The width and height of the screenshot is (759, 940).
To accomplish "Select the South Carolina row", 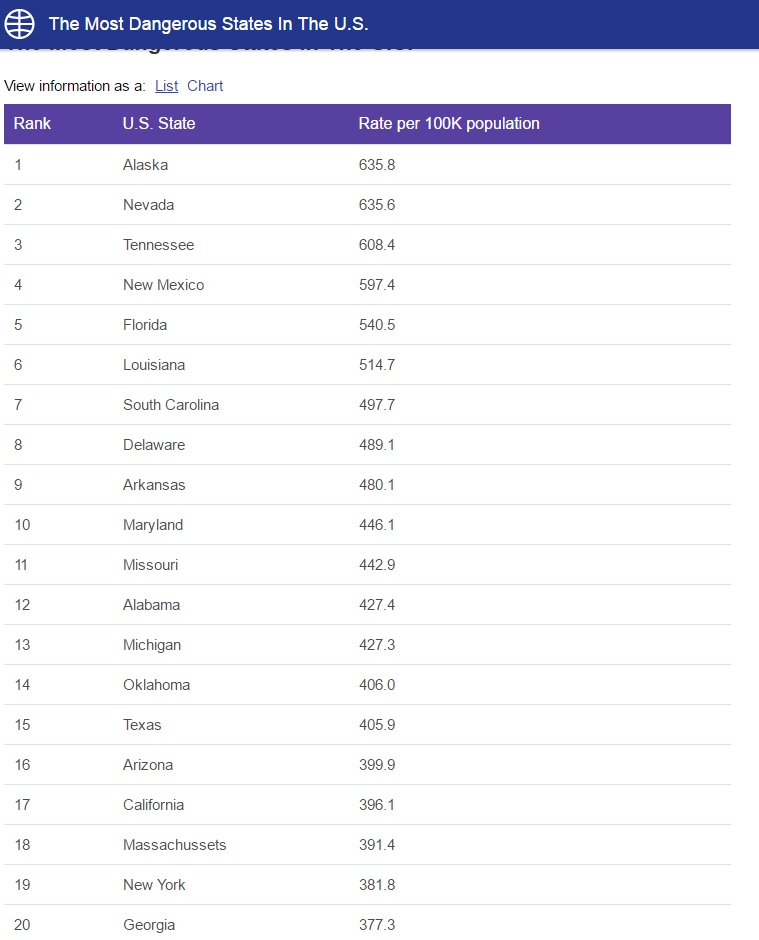I will tap(368, 405).
